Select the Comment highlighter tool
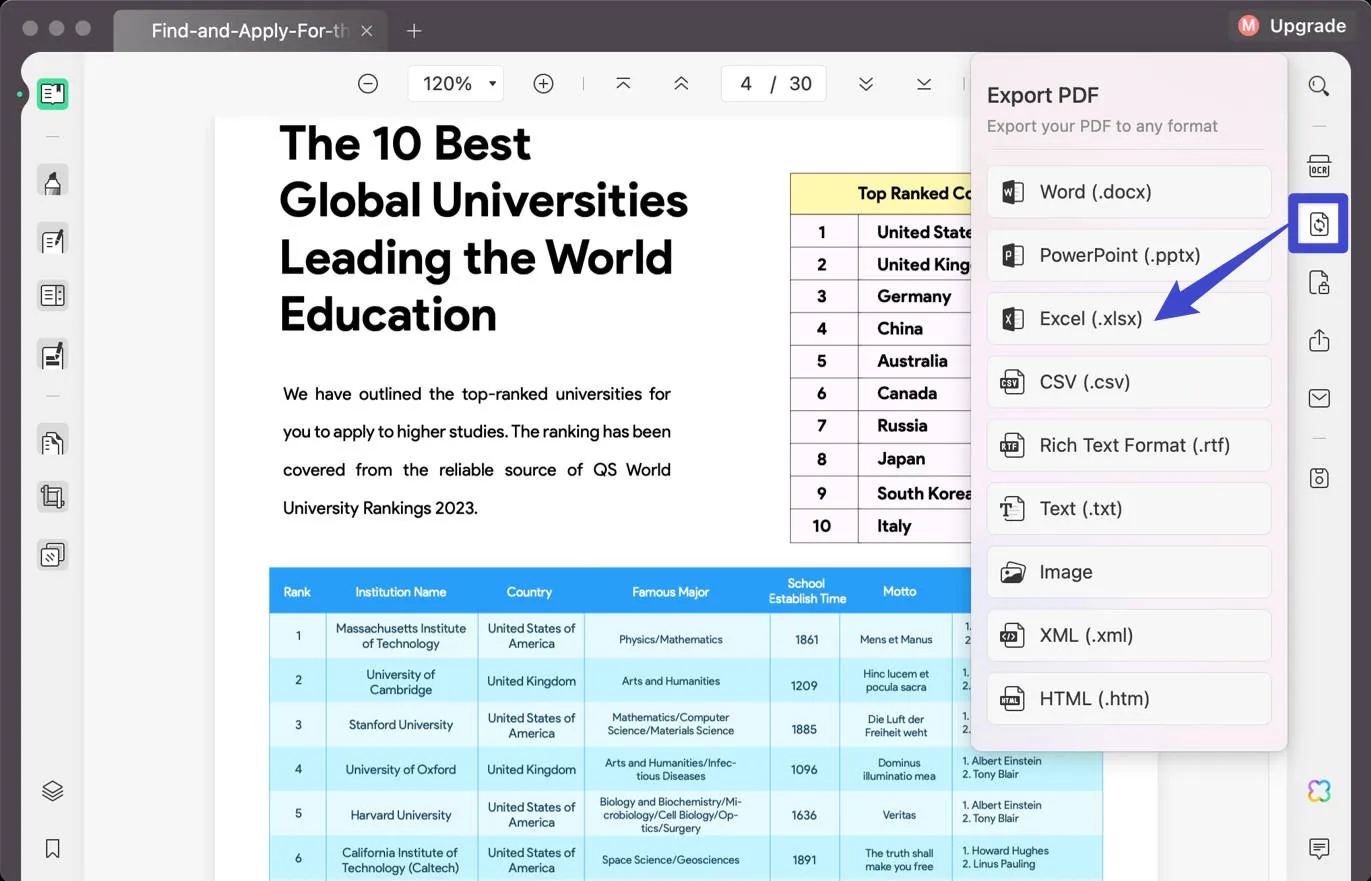This screenshot has width=1371, height=881. tap(53, 181)
